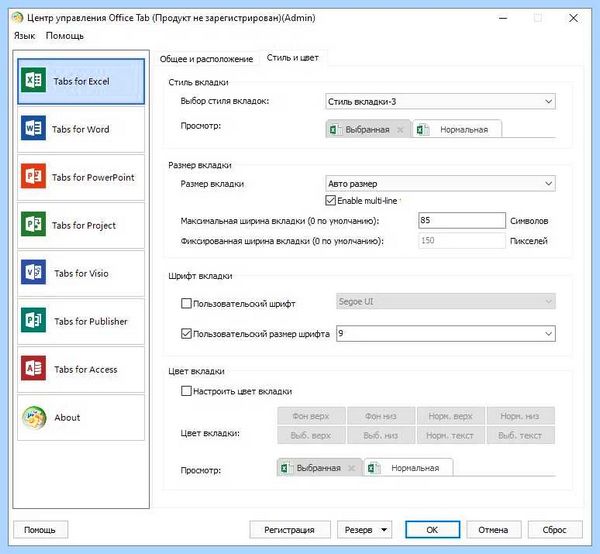Viewport: 600px width, 554px height.
Task: Minimize the Office Tab Center window
Action: point(503,18)
